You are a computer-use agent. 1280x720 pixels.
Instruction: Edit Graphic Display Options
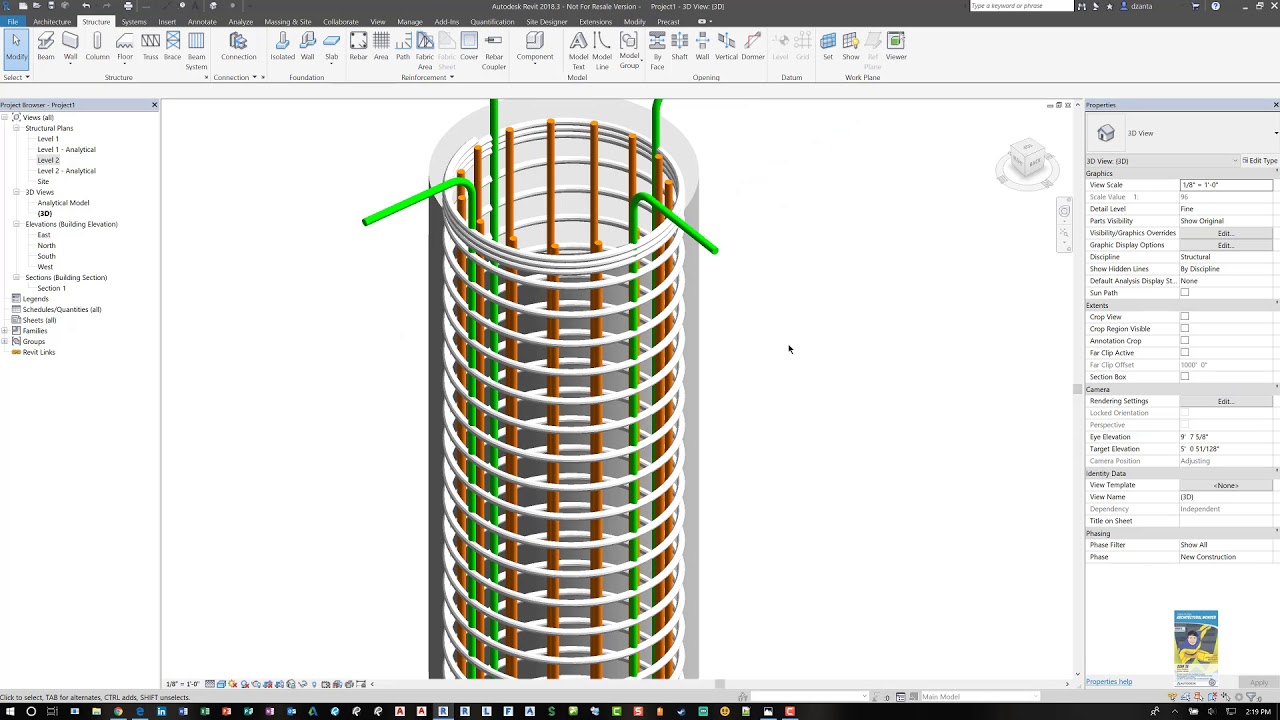point(1226,245)
